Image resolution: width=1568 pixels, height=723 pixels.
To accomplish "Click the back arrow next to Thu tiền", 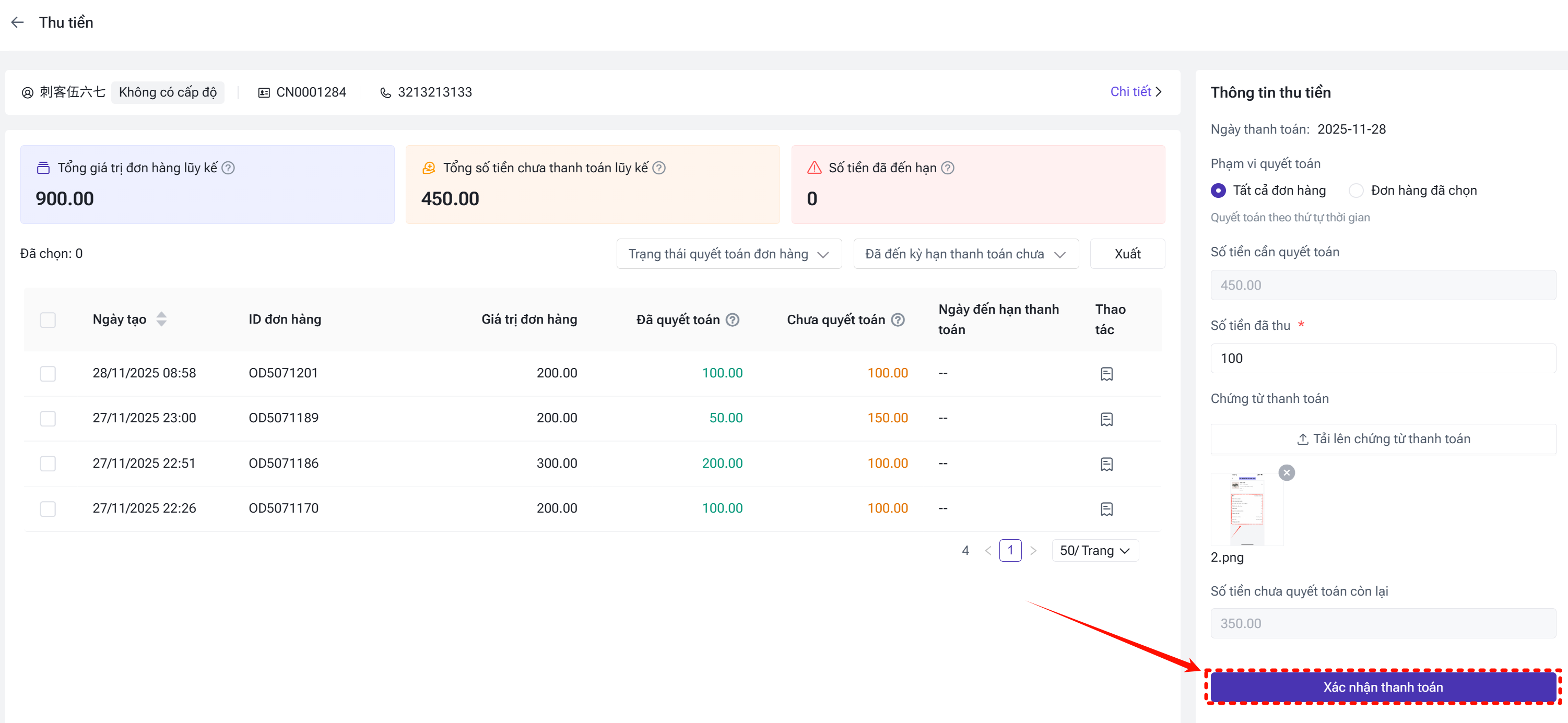I will tap(17, 22).
